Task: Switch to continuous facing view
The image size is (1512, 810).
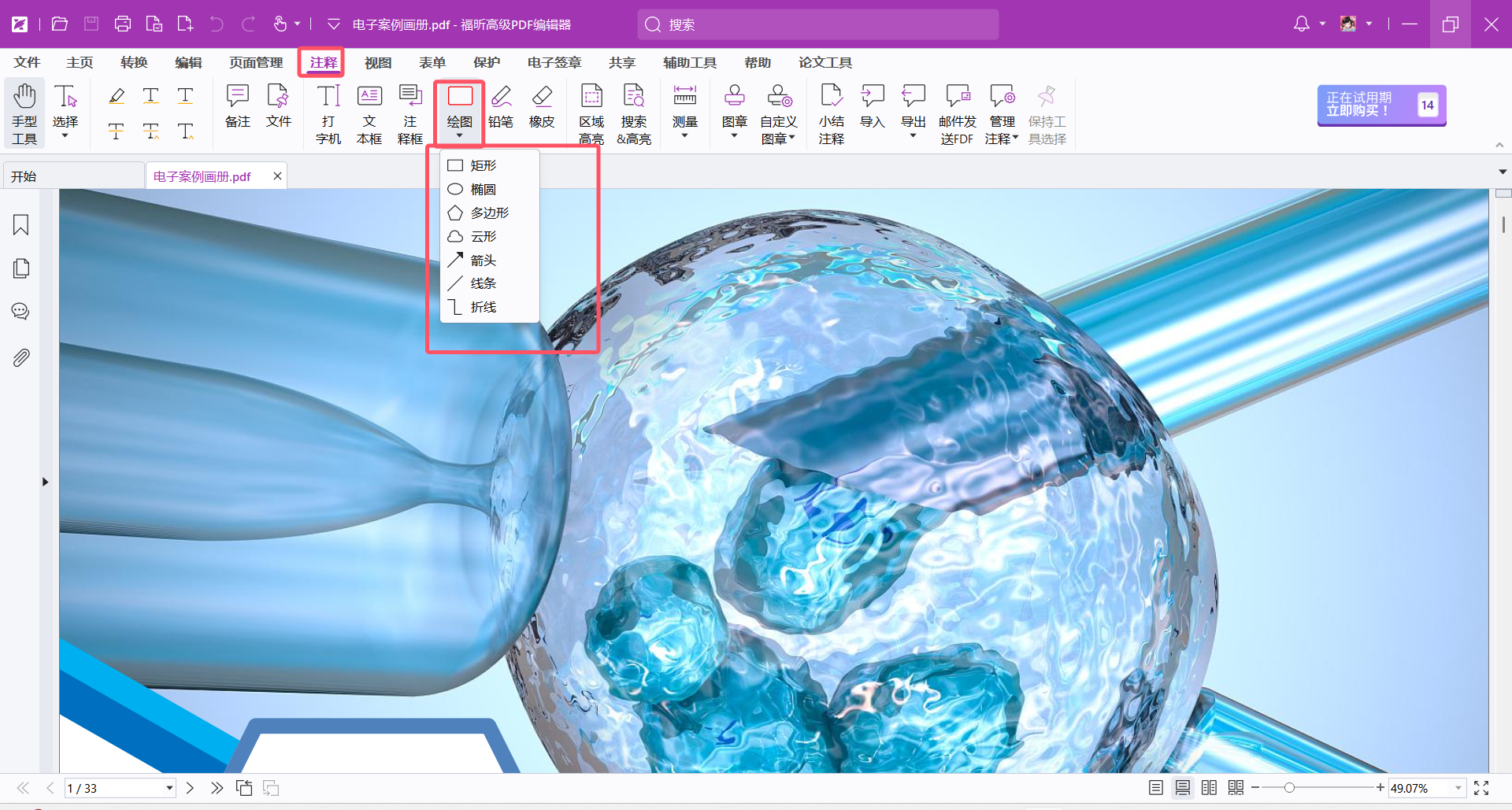Action: pos(1236,788)
